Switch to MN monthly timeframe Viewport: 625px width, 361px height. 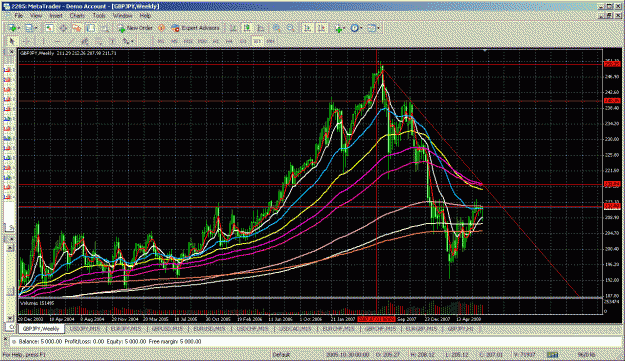point(271,41)
